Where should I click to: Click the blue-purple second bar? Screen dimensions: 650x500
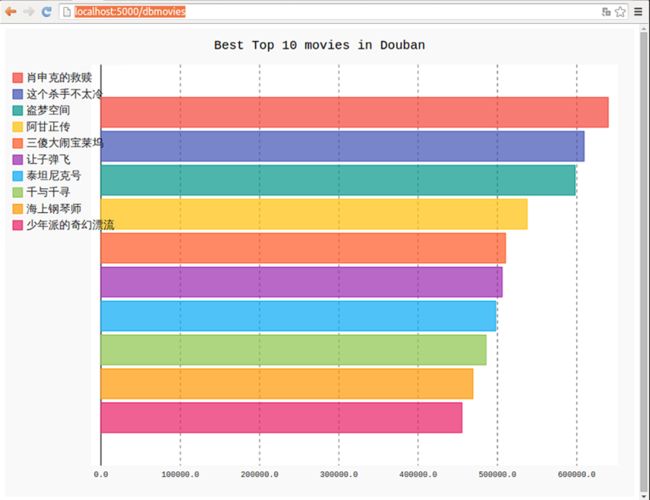click(342, 146)
